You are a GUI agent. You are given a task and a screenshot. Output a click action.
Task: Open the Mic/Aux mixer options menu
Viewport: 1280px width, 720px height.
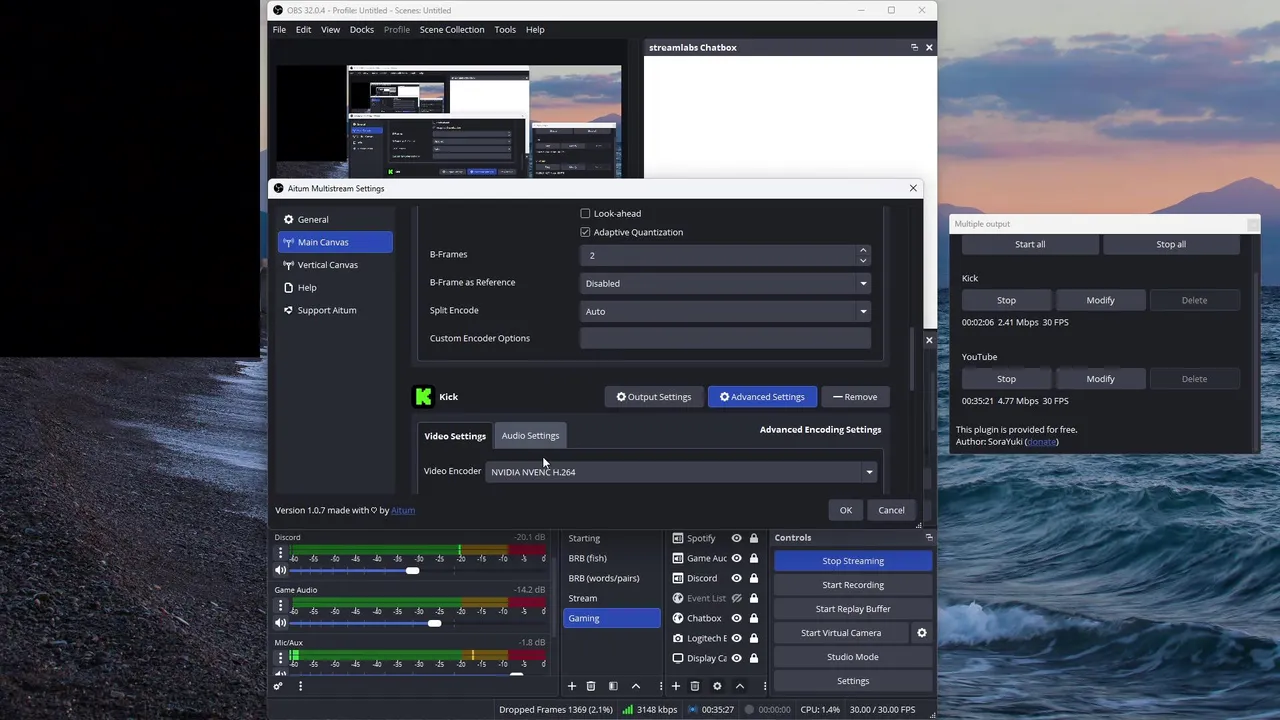pos(280,658)
